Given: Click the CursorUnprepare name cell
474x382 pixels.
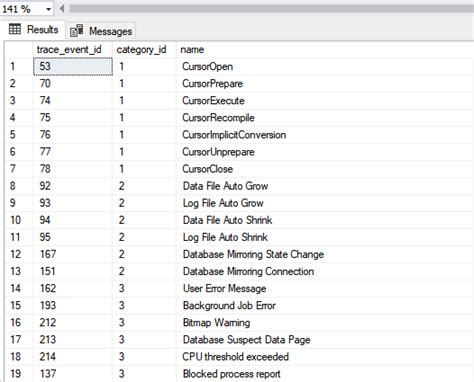Looking at the screenshot, I should [325, 152].
